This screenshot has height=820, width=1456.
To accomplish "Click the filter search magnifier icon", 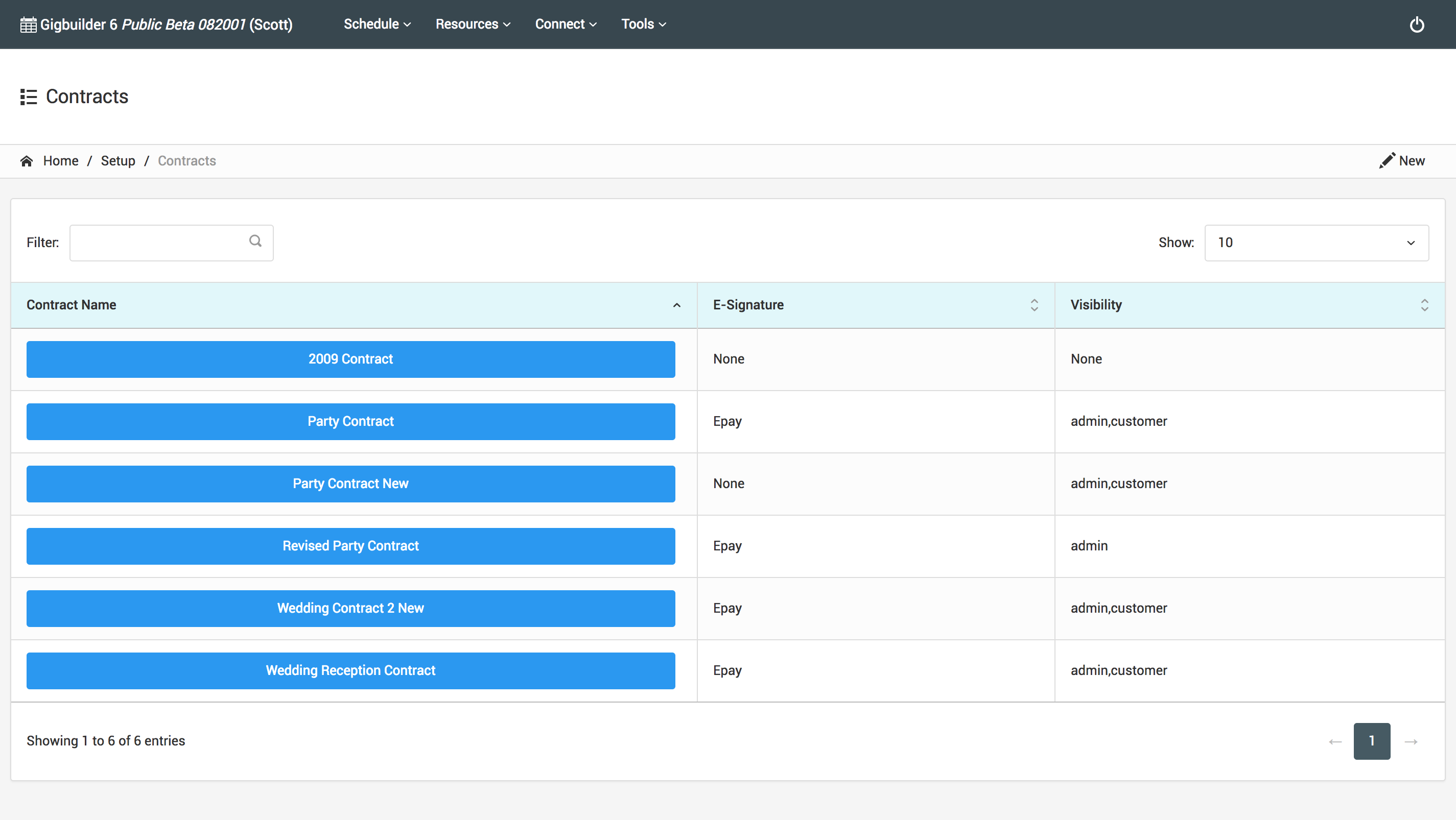I will [x=255, y=241].
